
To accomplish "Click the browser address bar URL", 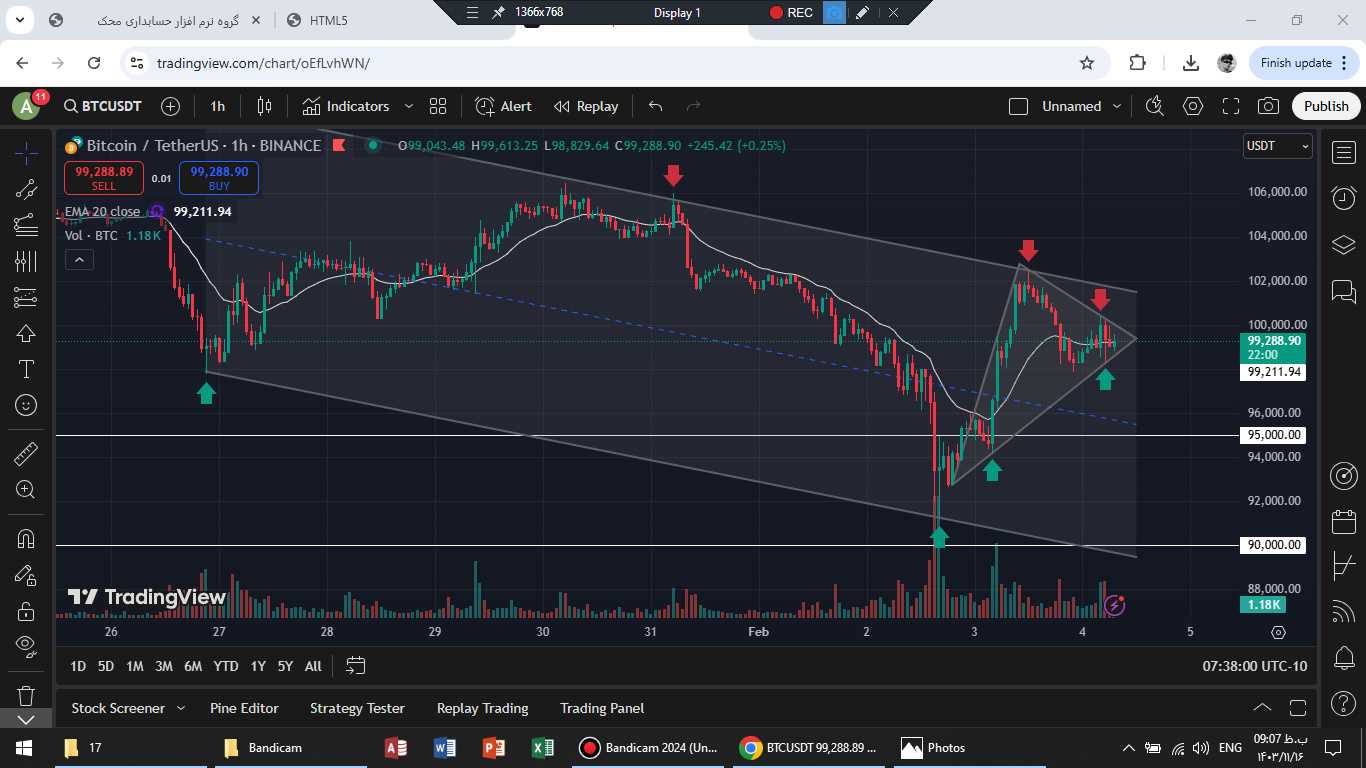I will pos(263,63).
